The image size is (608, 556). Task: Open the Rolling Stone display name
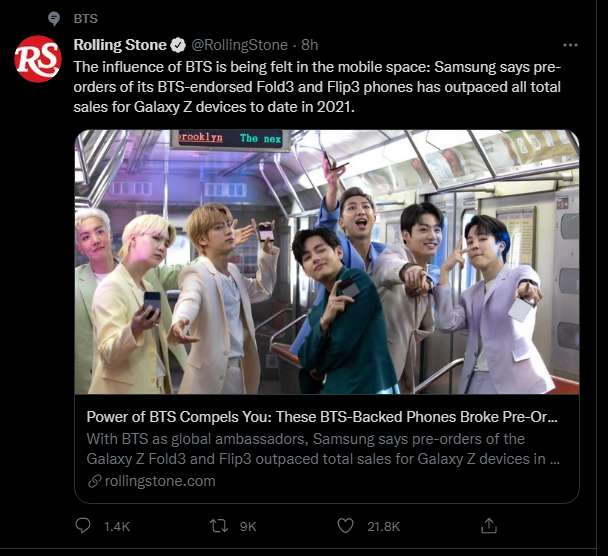[120, 45]
